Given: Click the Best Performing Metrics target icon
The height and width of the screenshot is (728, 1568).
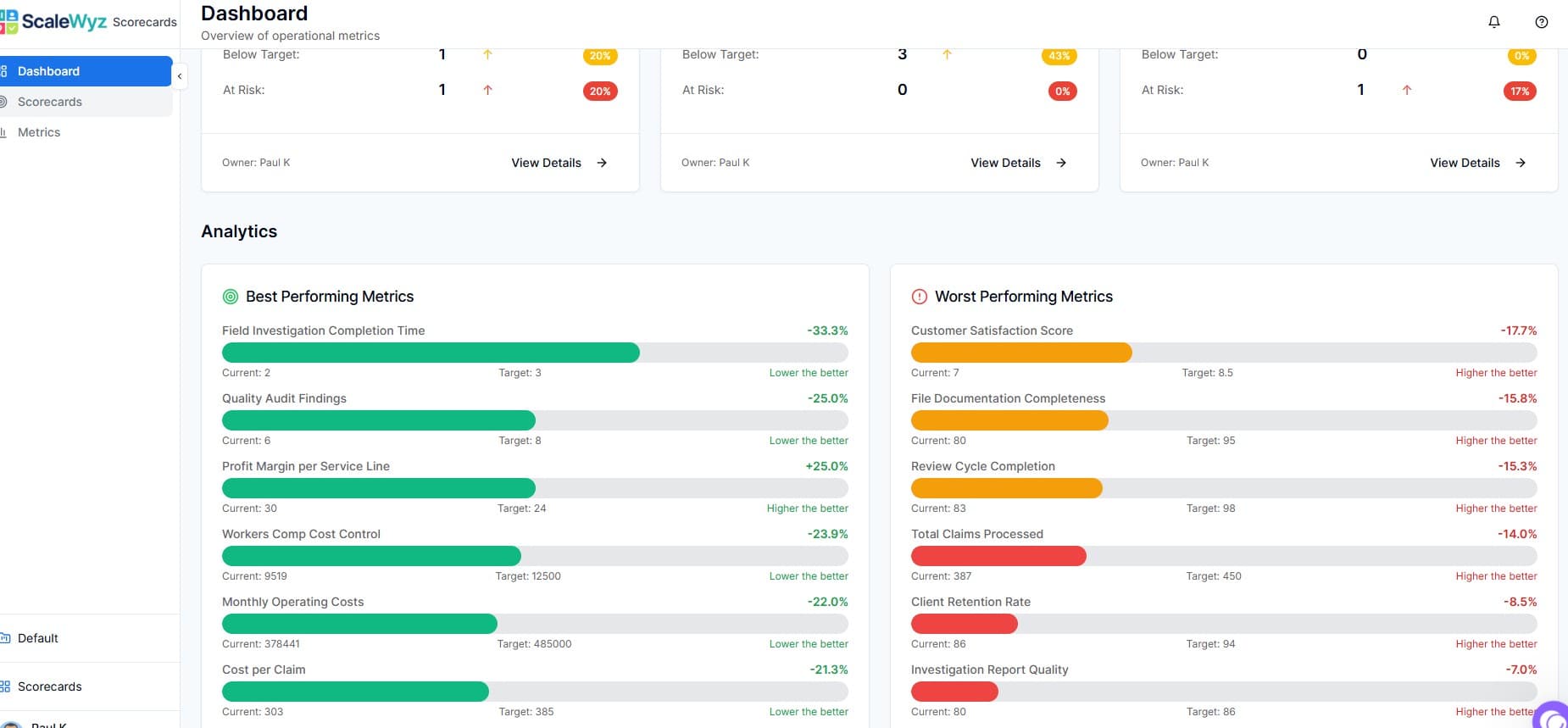Looking at the screenshot, I should pyautogui.click(x=230, y=297).
